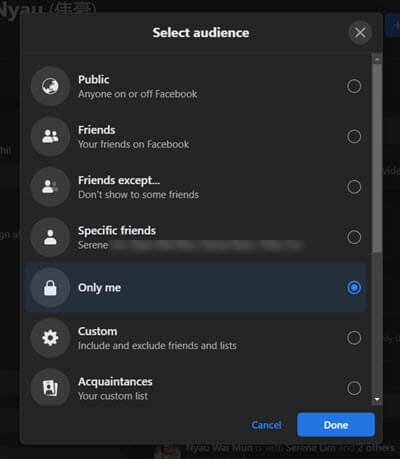Click the Public globe icon
400x459 pixels.
(50, 86)
